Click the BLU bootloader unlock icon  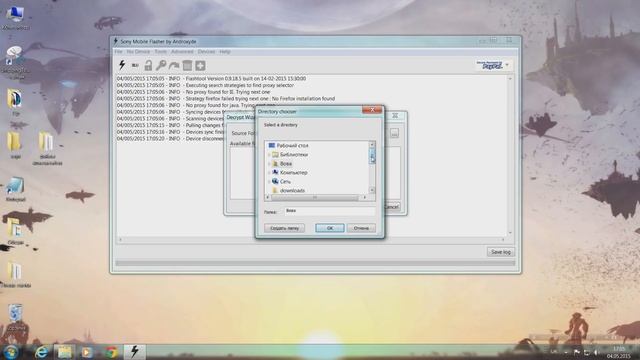(x=135, y=65)
